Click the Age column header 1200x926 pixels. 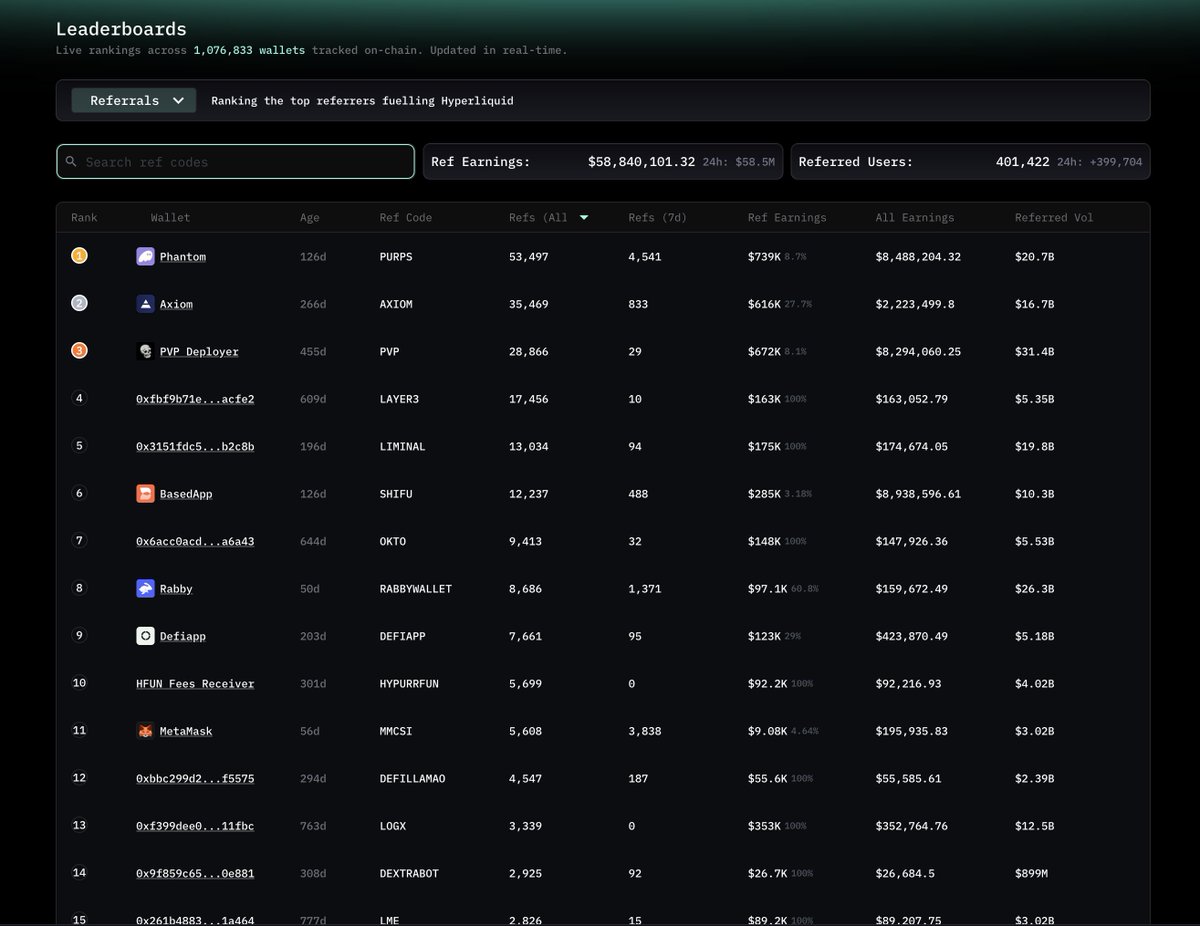tap(310, 217)
